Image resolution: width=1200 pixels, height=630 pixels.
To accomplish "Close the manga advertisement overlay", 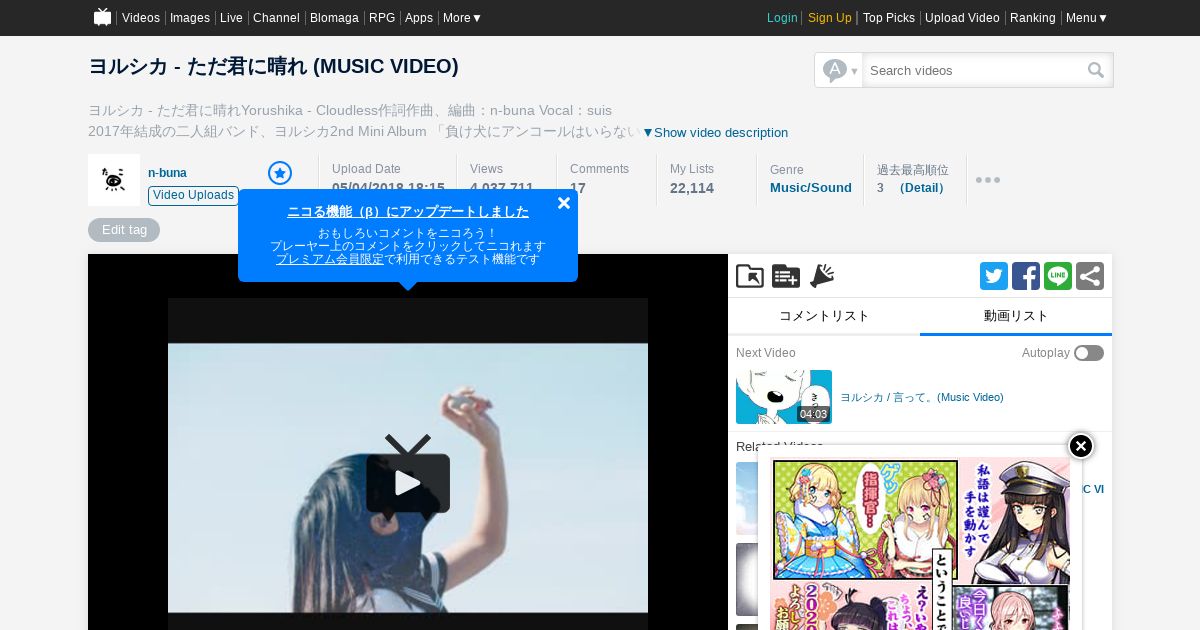I will tap(1081, 446).
